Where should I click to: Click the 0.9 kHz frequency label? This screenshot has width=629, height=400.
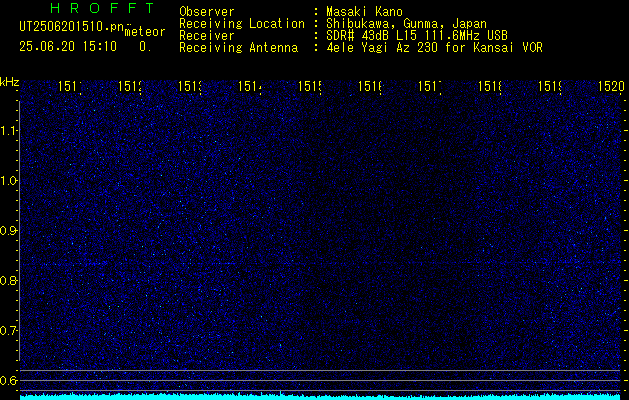coord(8,230)
